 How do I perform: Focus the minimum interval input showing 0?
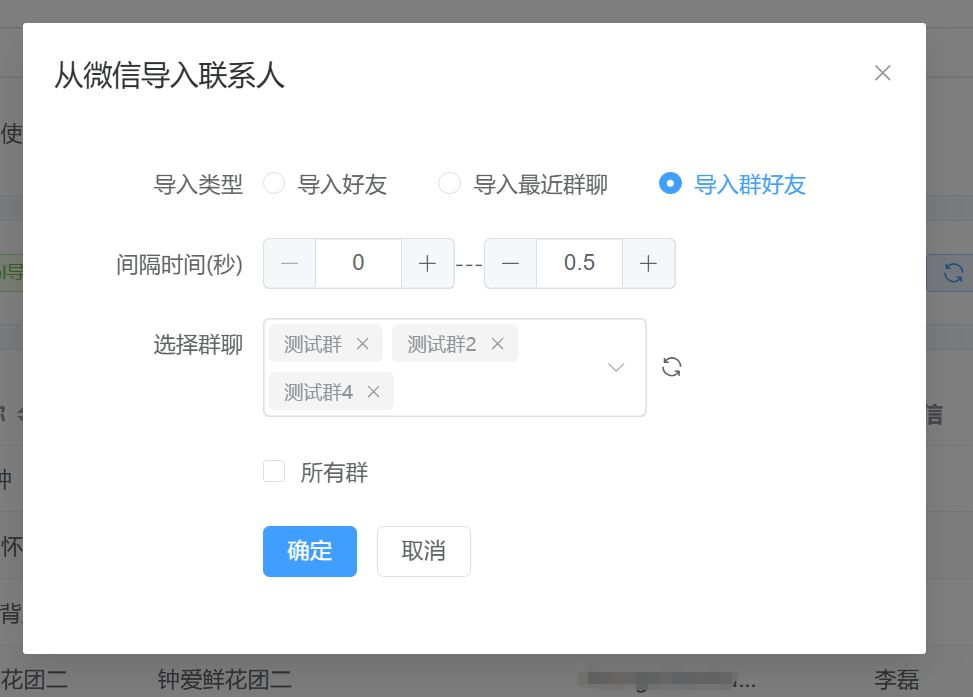[358, 263]
